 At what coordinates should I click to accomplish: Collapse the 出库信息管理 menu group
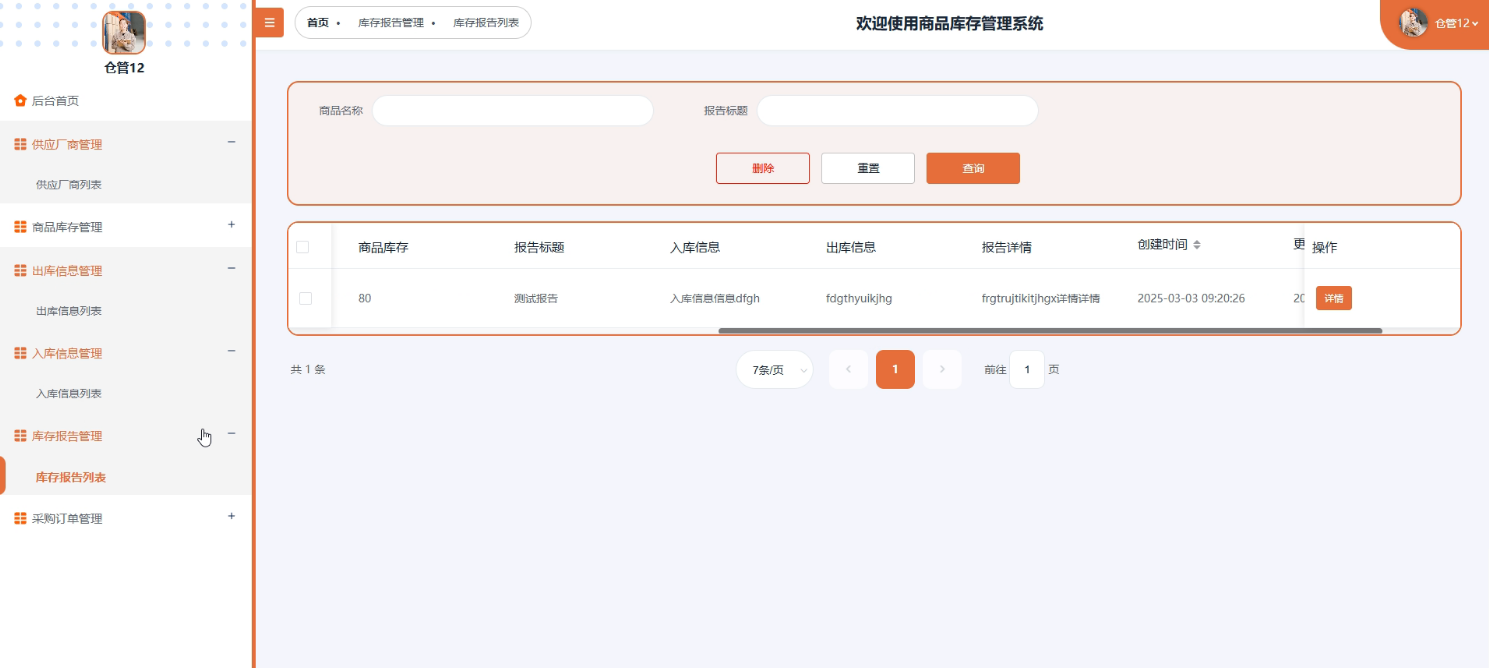[x=232, y=268]
